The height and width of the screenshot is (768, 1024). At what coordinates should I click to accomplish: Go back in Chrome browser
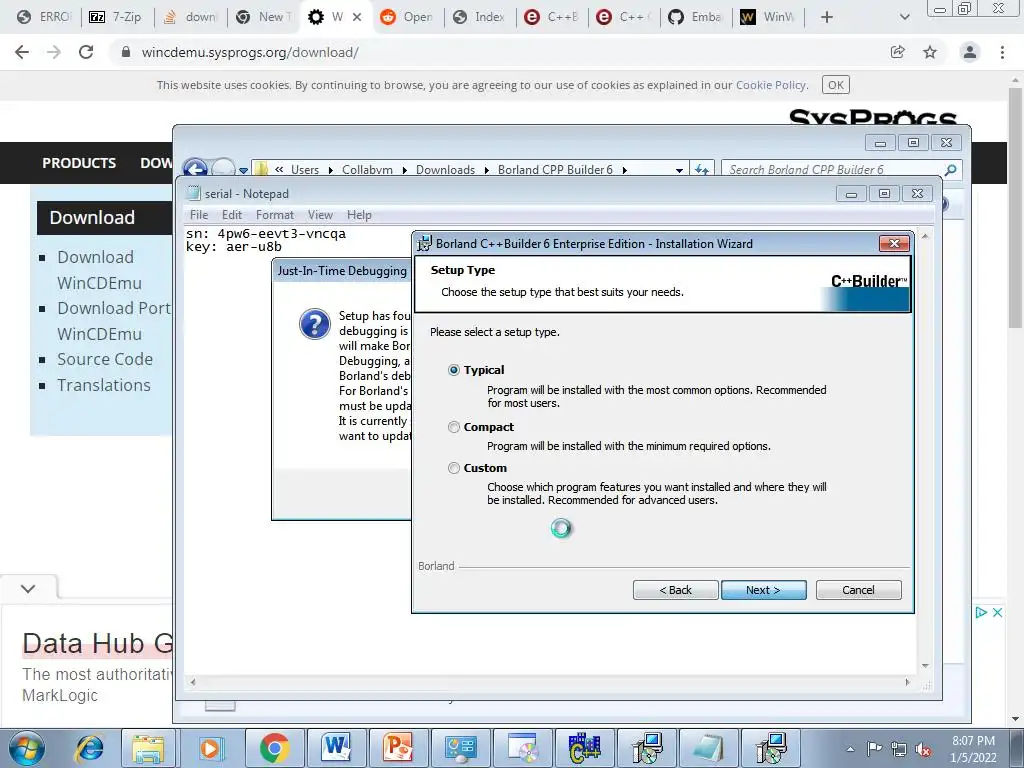[22, 52]
